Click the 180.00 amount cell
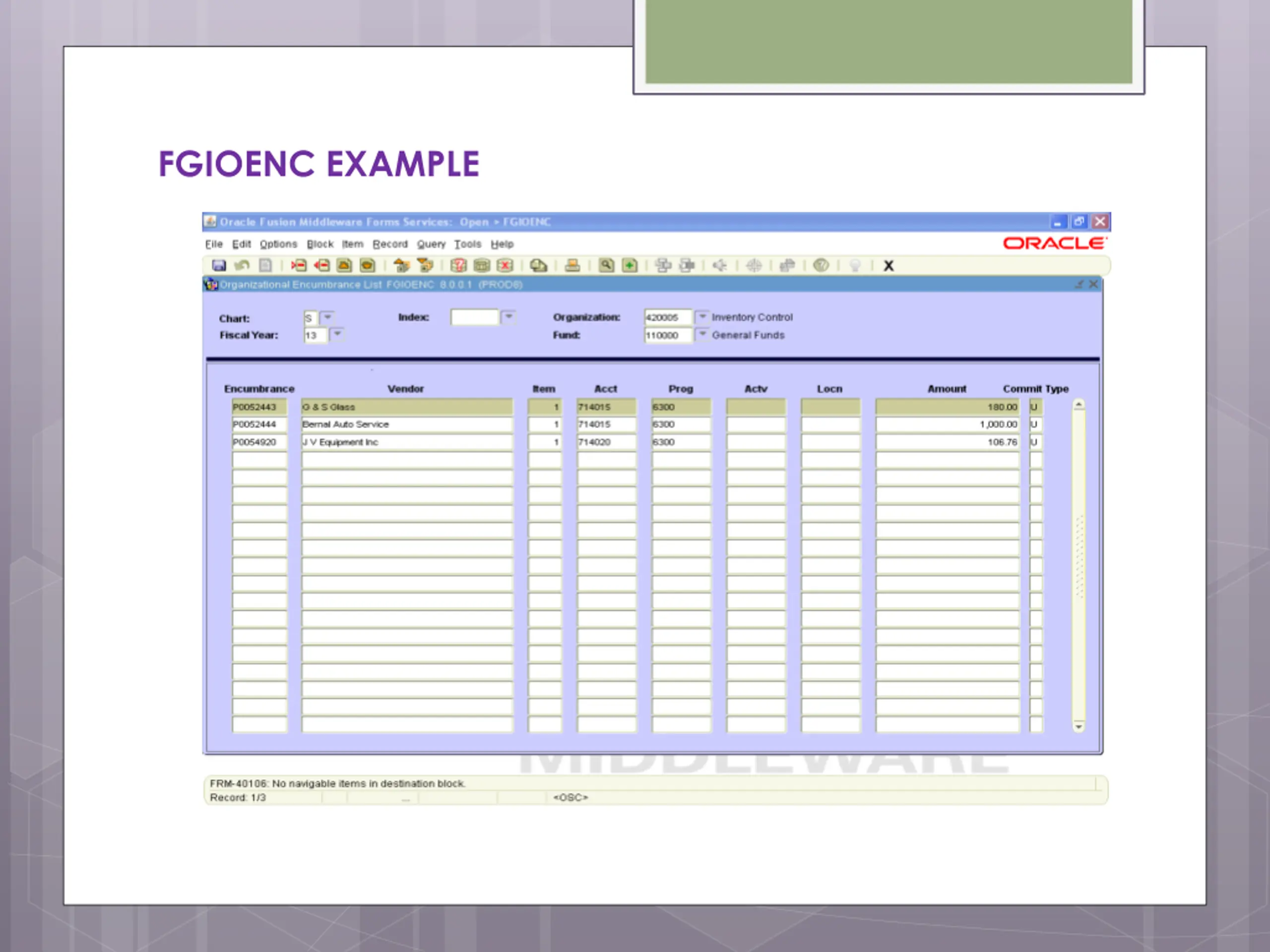The height and width of the screenshot is (952, 1270). coord(948,407)
